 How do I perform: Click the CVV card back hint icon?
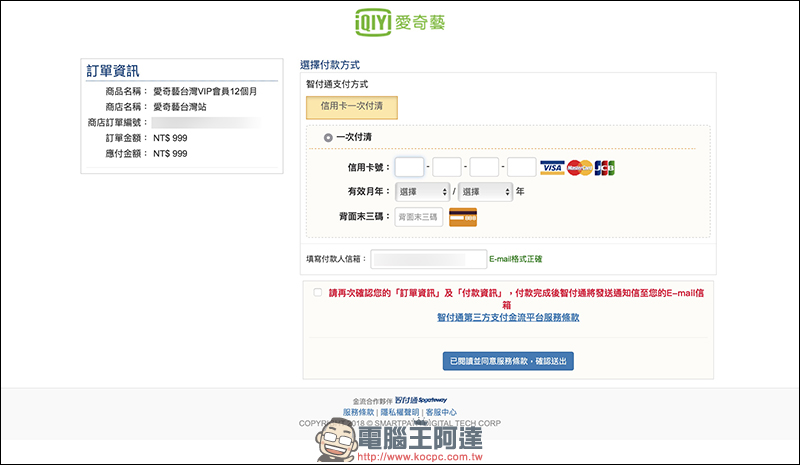(x=463, y=217)
